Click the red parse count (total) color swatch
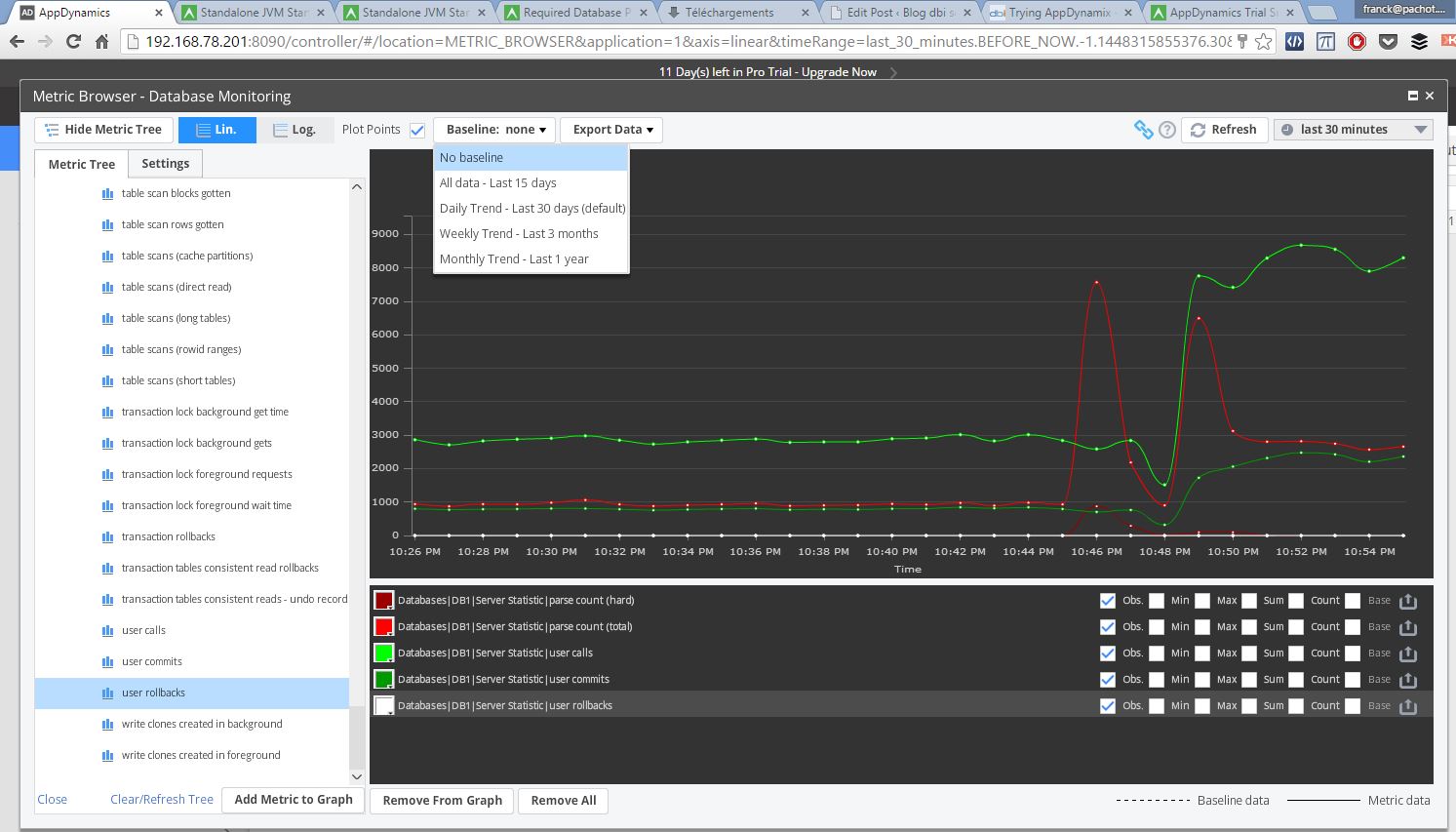 point(383,627)
